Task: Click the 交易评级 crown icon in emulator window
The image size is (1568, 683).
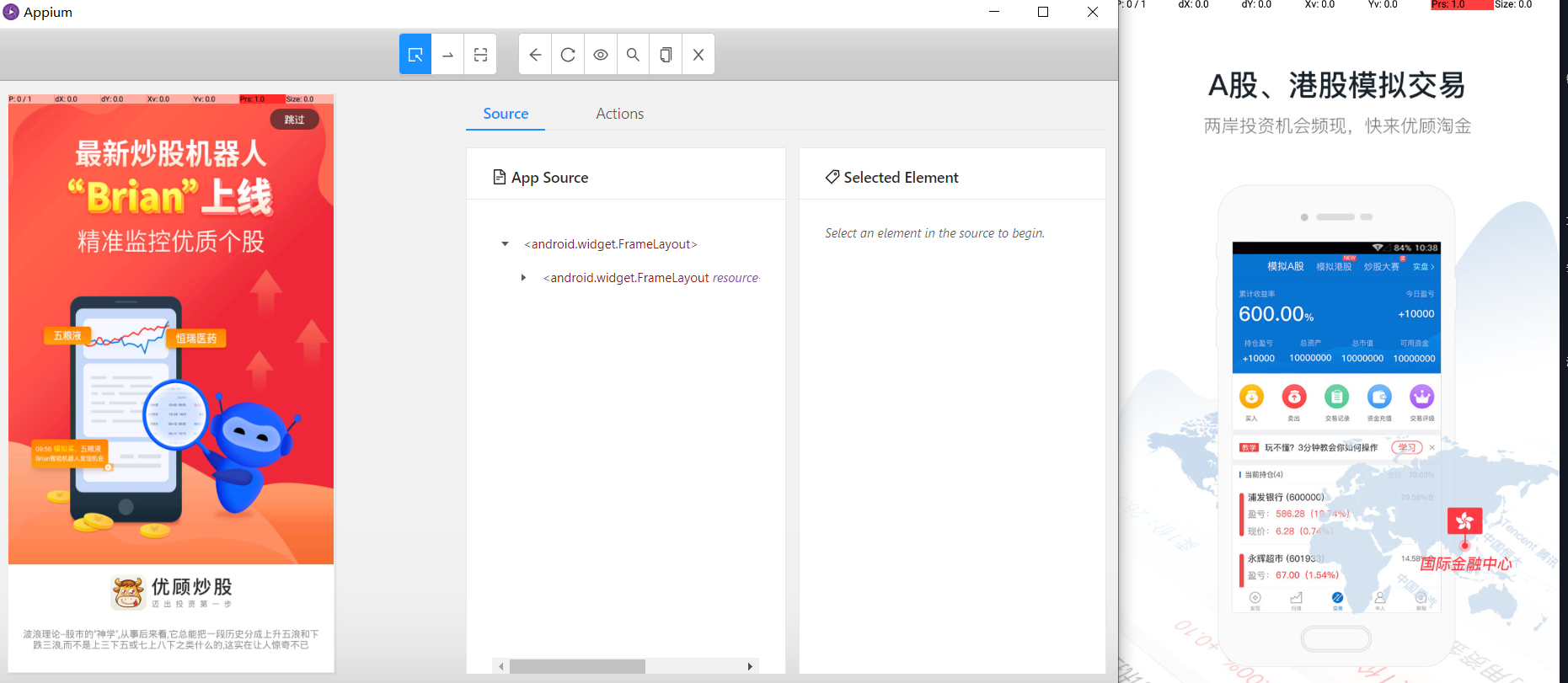Action: pos(1421,397)
